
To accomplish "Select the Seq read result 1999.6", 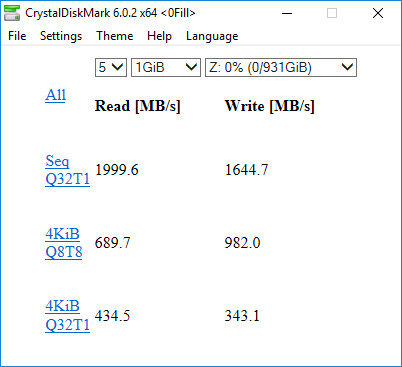I will click(x=117, y=170).
